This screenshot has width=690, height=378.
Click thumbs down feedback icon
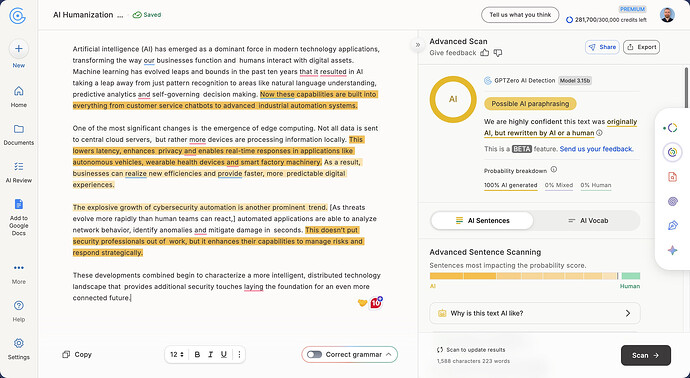point(498,53)
